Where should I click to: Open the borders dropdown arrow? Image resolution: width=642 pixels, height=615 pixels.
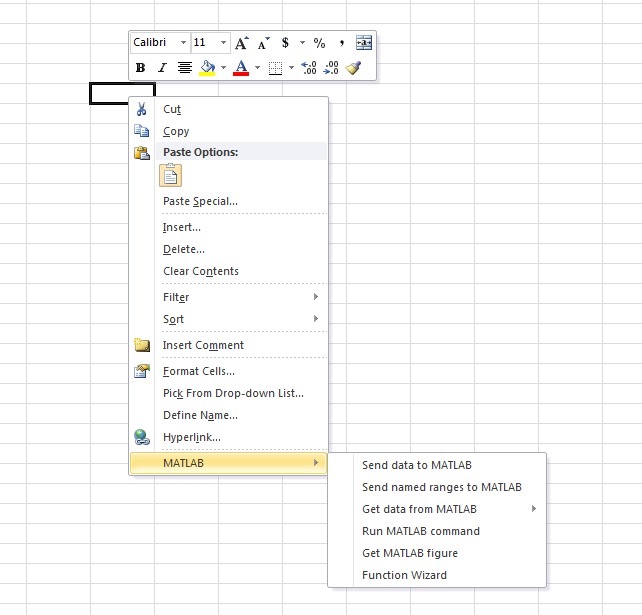click(x=292, y=68)
